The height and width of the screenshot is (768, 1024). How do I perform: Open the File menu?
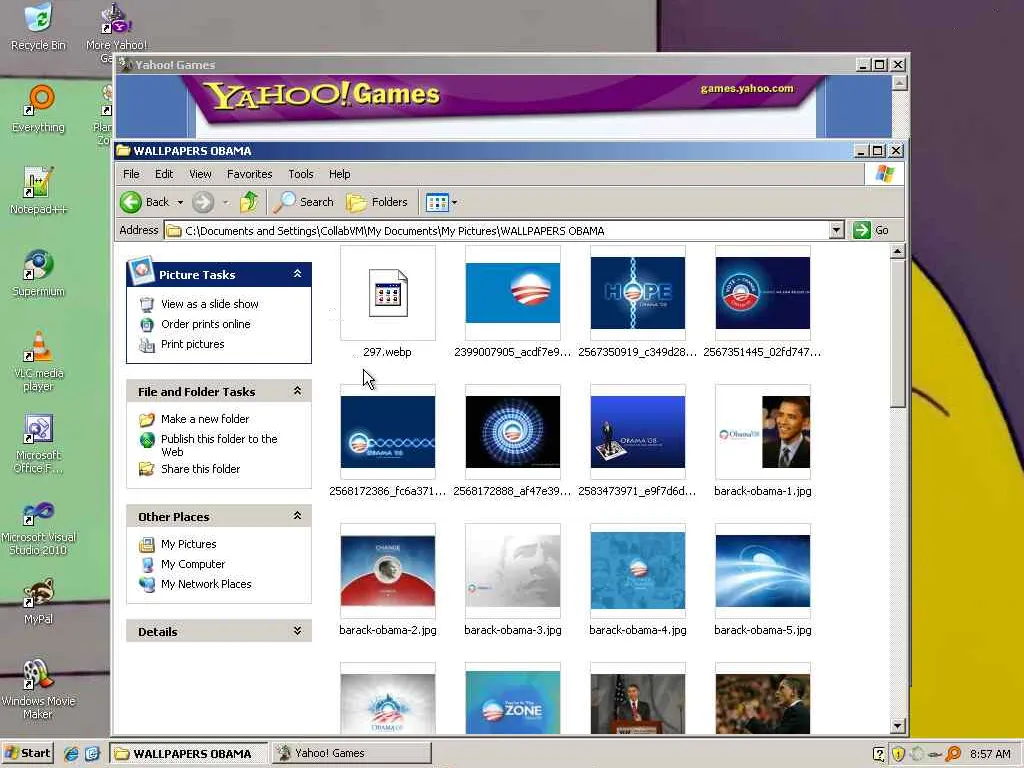click(x=131, y=174)
